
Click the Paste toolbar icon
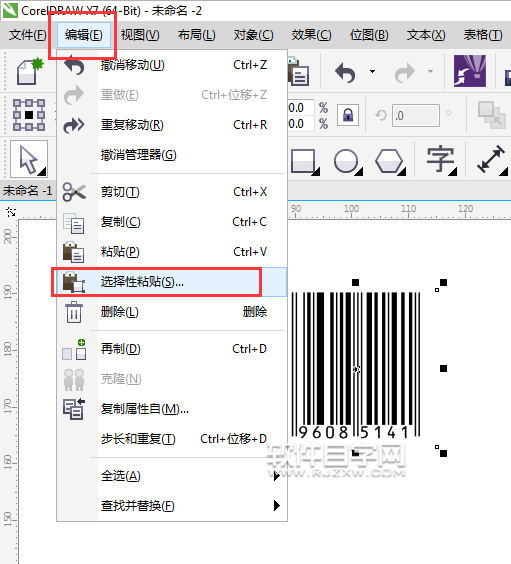click(x=298, y=71)
